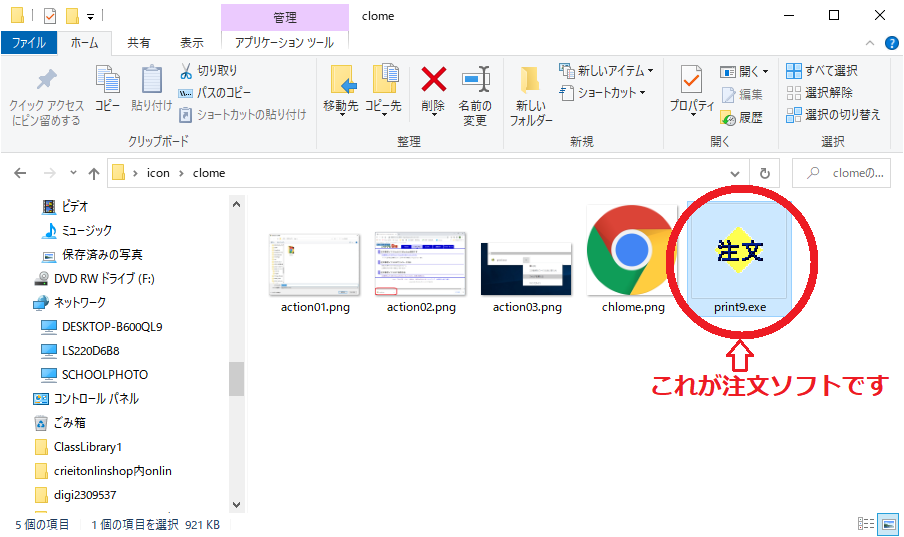Open the File (ファイル) menu tab
904x537 pixels.
[x=28, y=43]
